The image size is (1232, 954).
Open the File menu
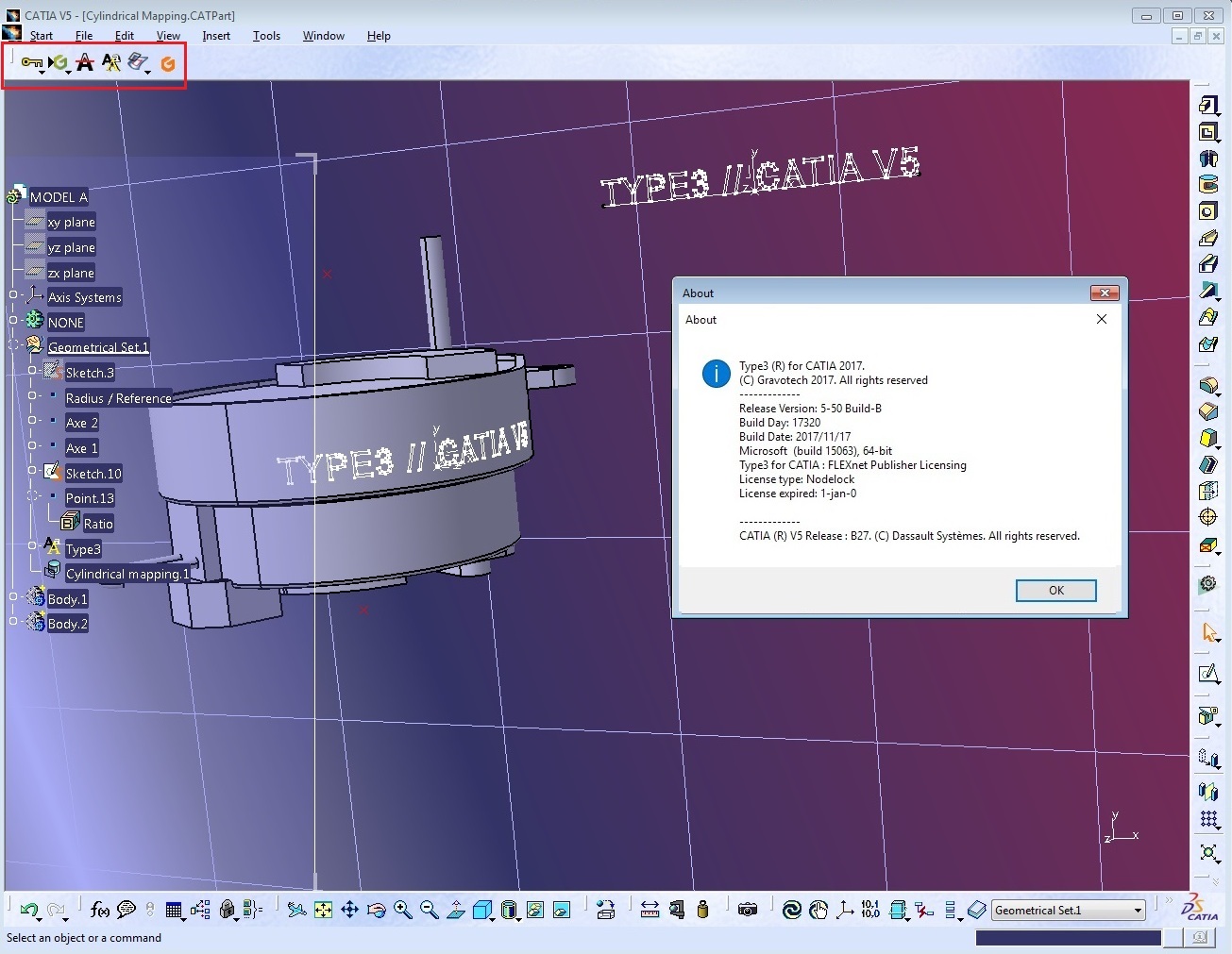pos(84,36)
